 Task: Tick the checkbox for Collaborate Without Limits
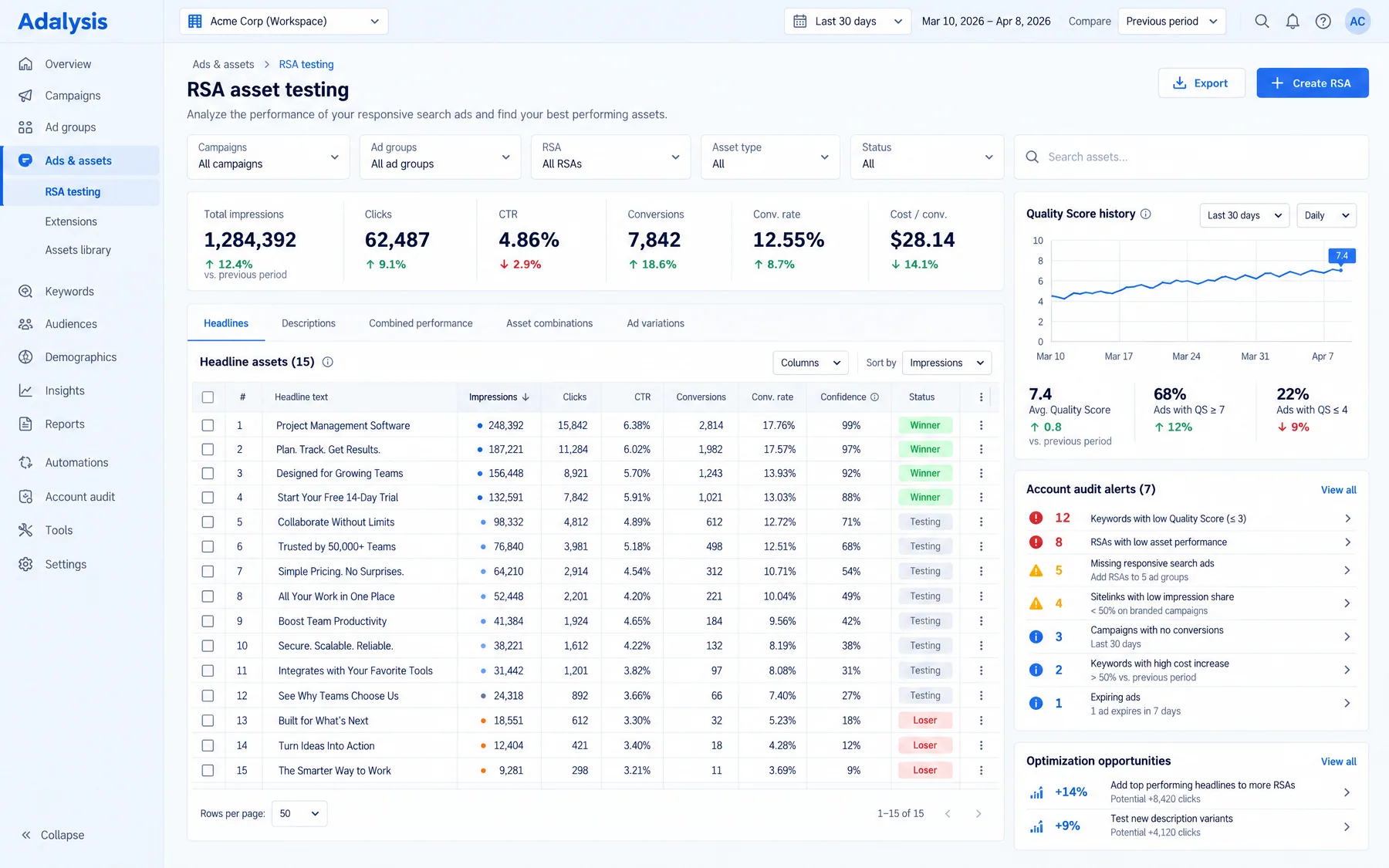208,522
